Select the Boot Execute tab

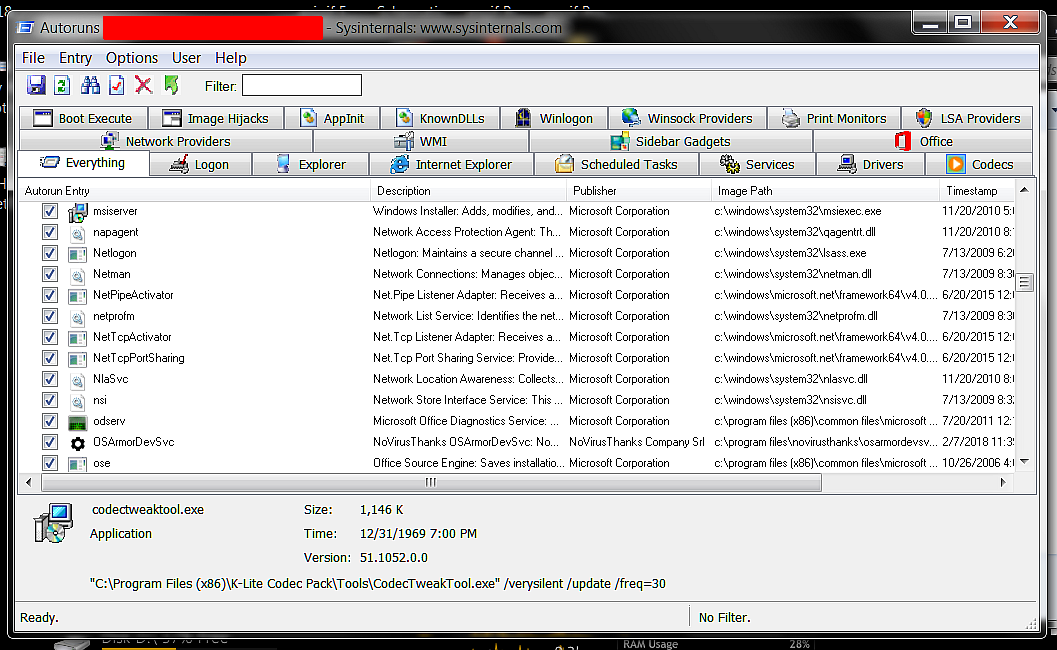[84, 119]
